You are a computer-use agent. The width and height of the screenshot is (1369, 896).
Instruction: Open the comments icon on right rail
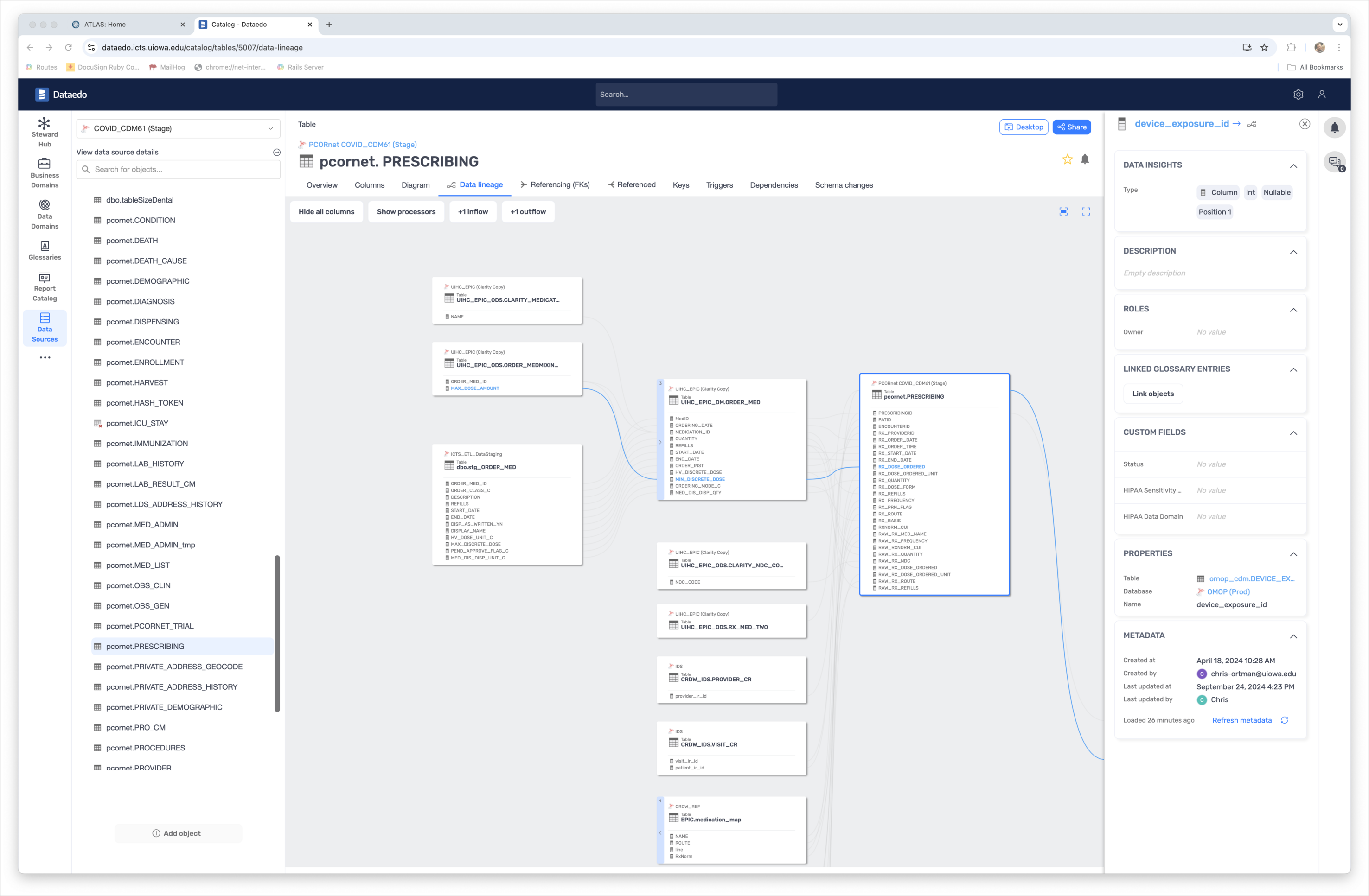click(1335, 162)
